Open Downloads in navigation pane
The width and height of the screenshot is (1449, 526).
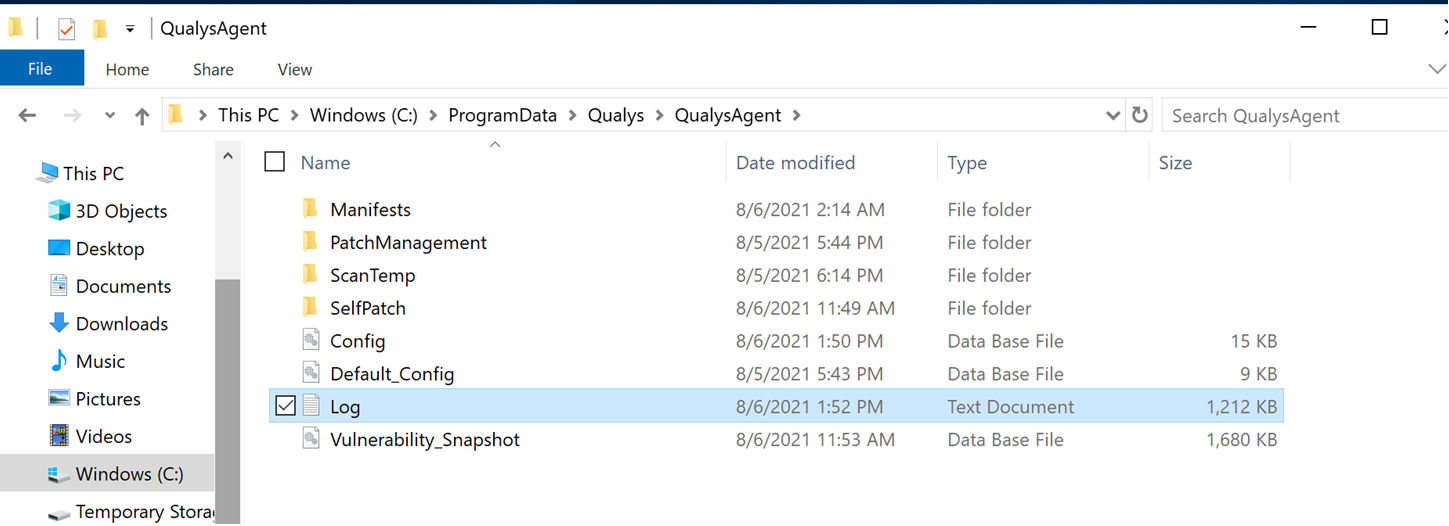(x=122, y=324)
